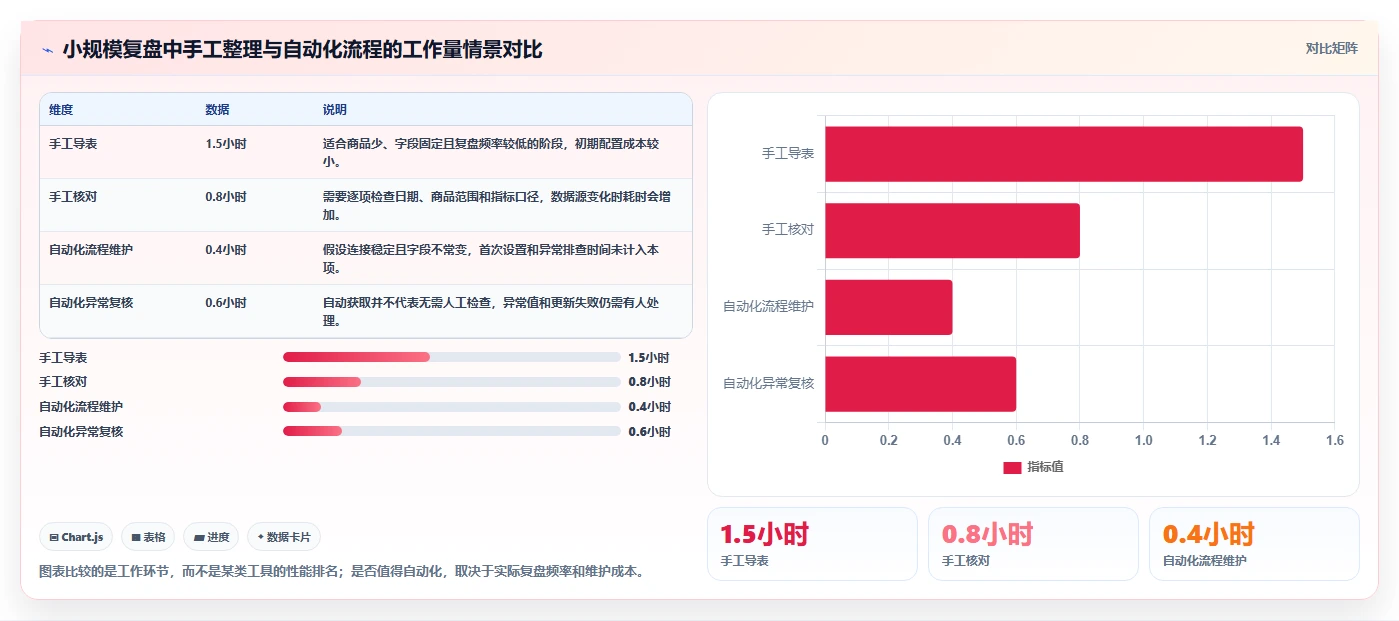Click the 手工核对 bar in chart
Screen dimensions: 1399x621
(x=952, y=230)
